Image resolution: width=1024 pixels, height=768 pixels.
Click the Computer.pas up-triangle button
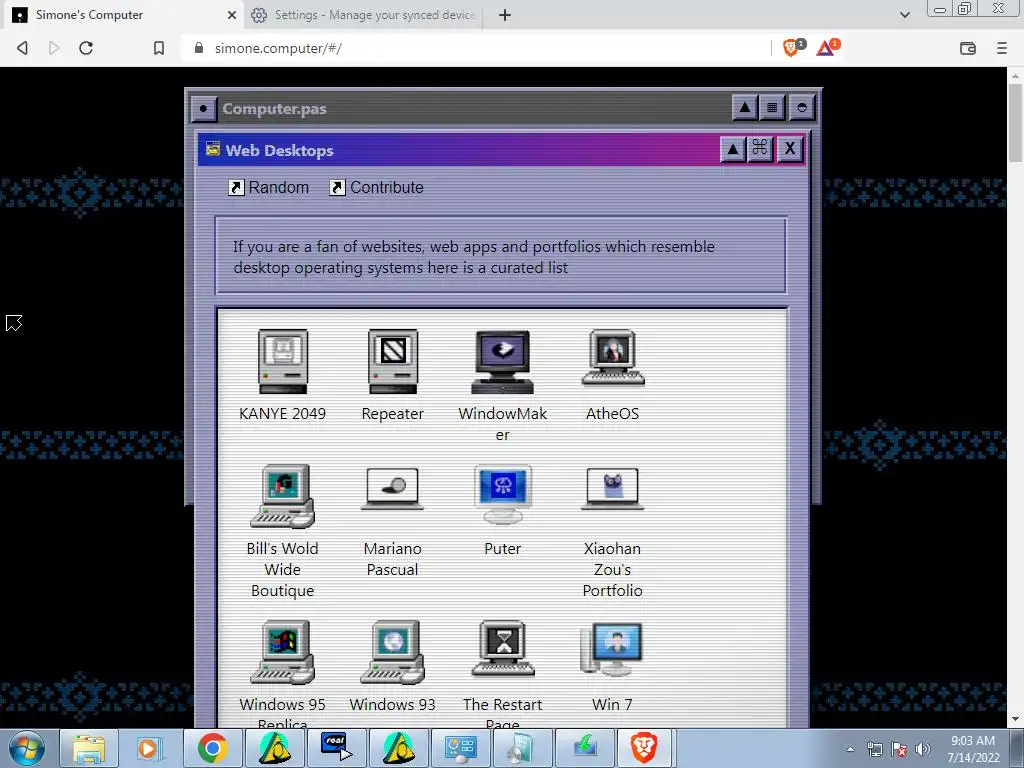pyautogui.click(x=744, y=108)
